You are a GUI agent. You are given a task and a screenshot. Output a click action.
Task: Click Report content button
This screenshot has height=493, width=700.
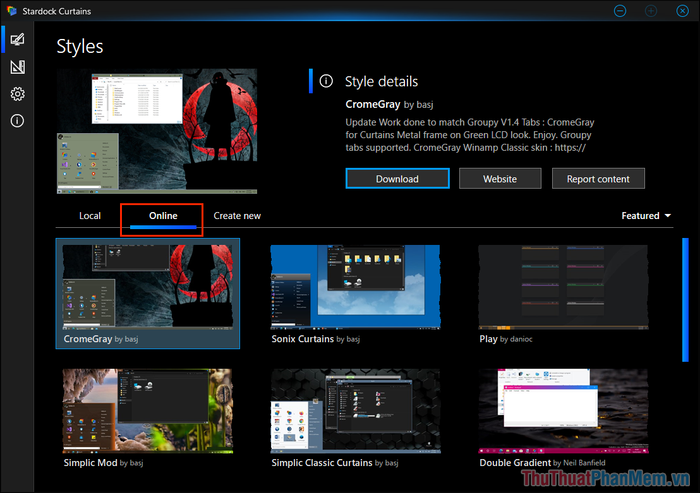point(598,179)
